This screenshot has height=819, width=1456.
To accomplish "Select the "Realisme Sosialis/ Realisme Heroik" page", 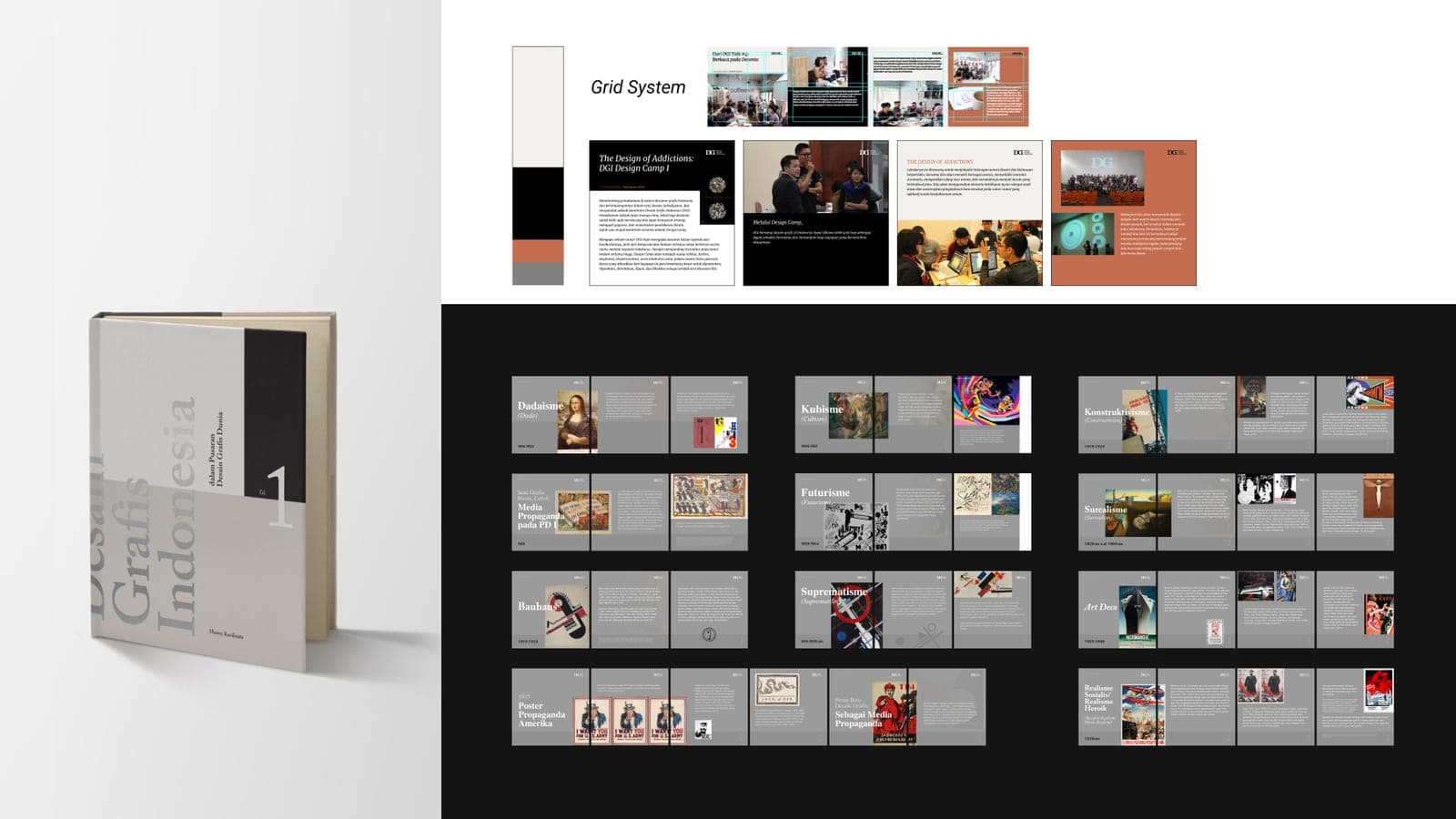I will (1117, 707).
